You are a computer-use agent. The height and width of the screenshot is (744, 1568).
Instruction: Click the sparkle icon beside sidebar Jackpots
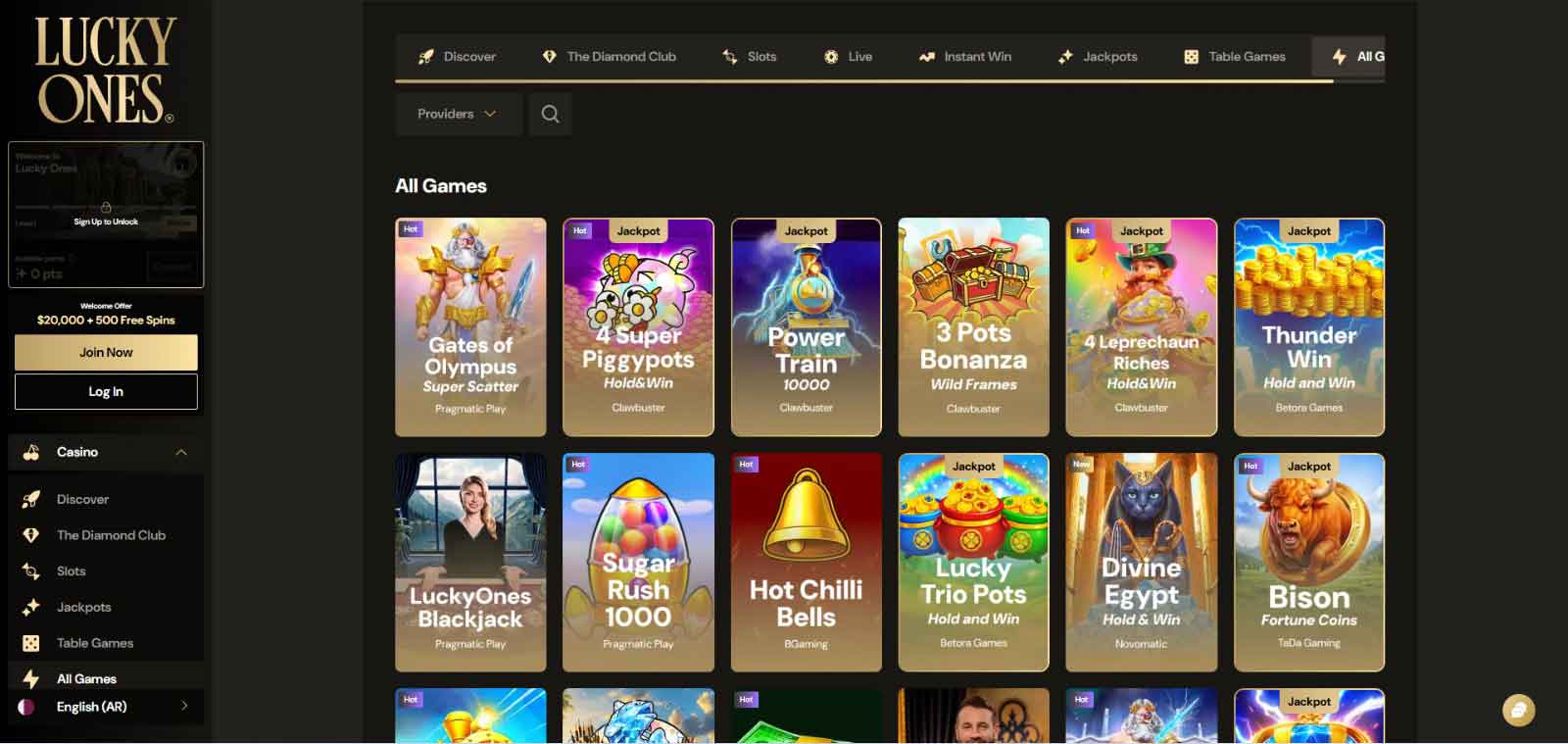31,608
